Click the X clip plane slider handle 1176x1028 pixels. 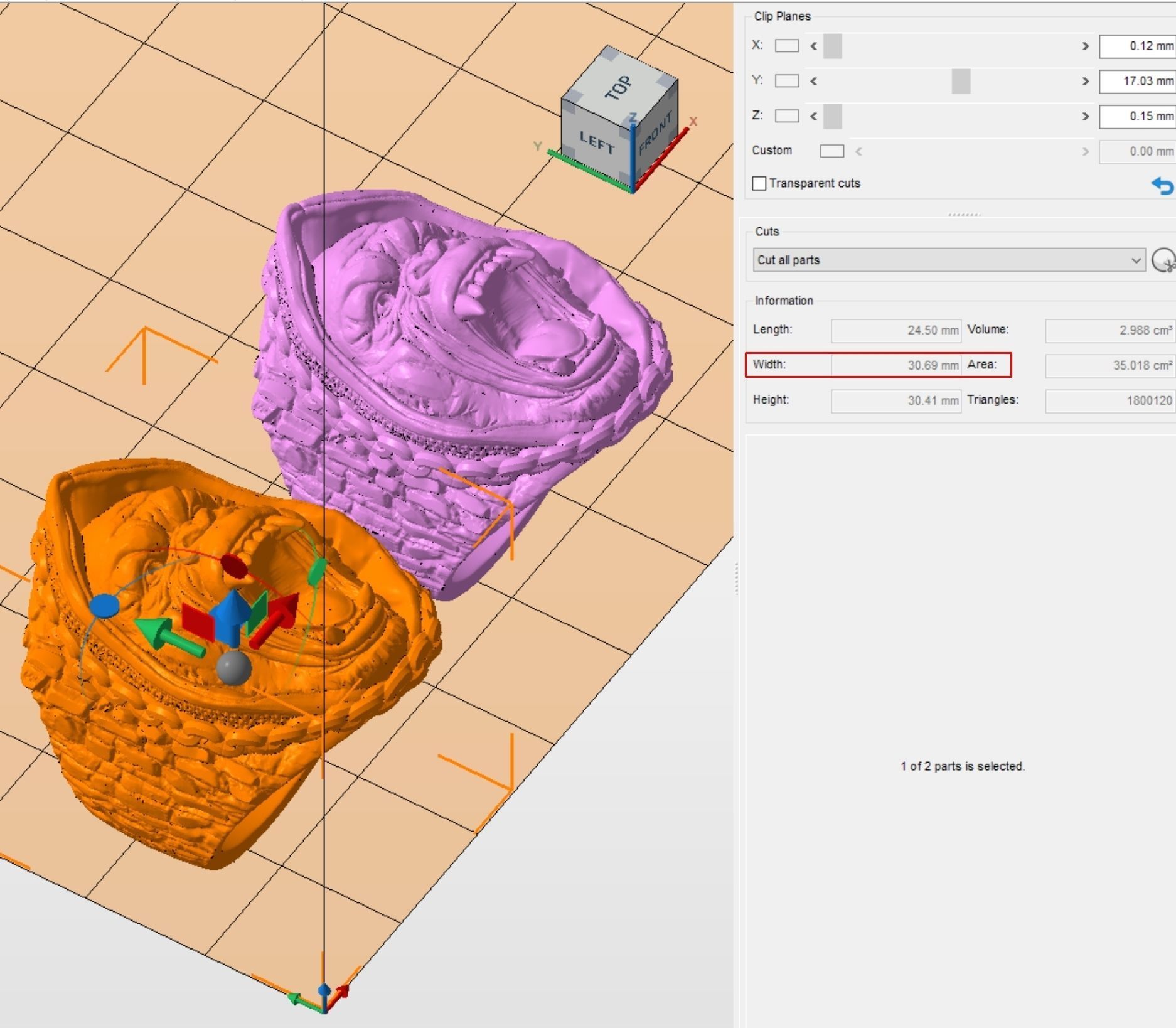click(833, 46)
